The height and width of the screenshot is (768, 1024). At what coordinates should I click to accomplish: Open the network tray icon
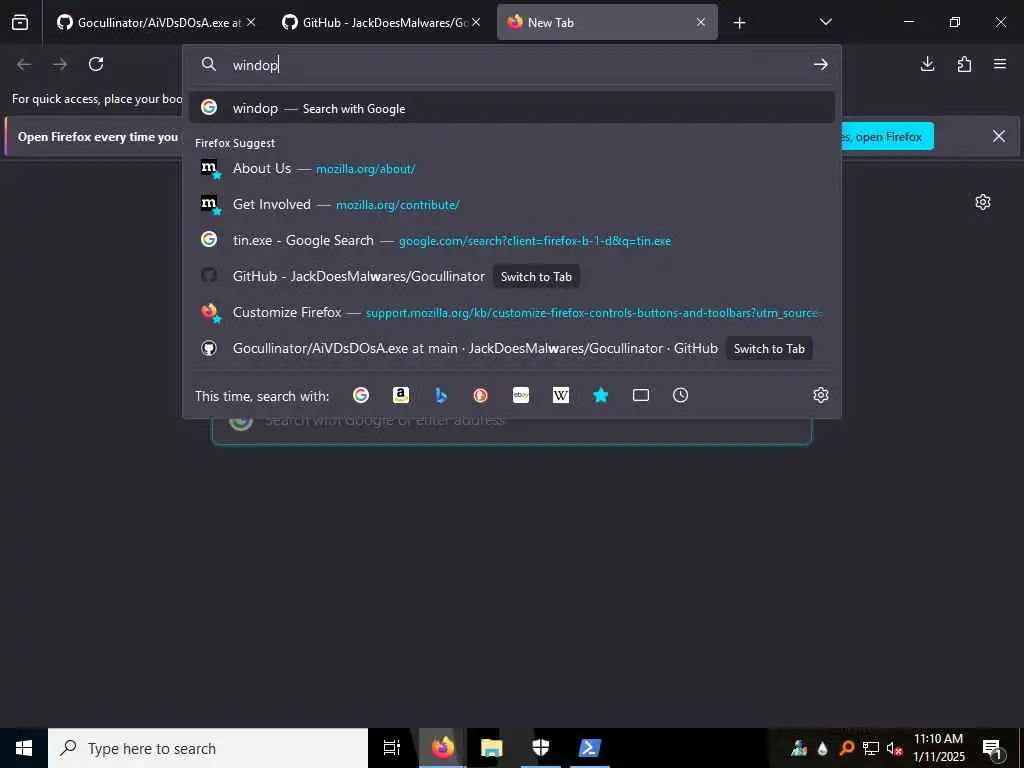coord(871,748)
